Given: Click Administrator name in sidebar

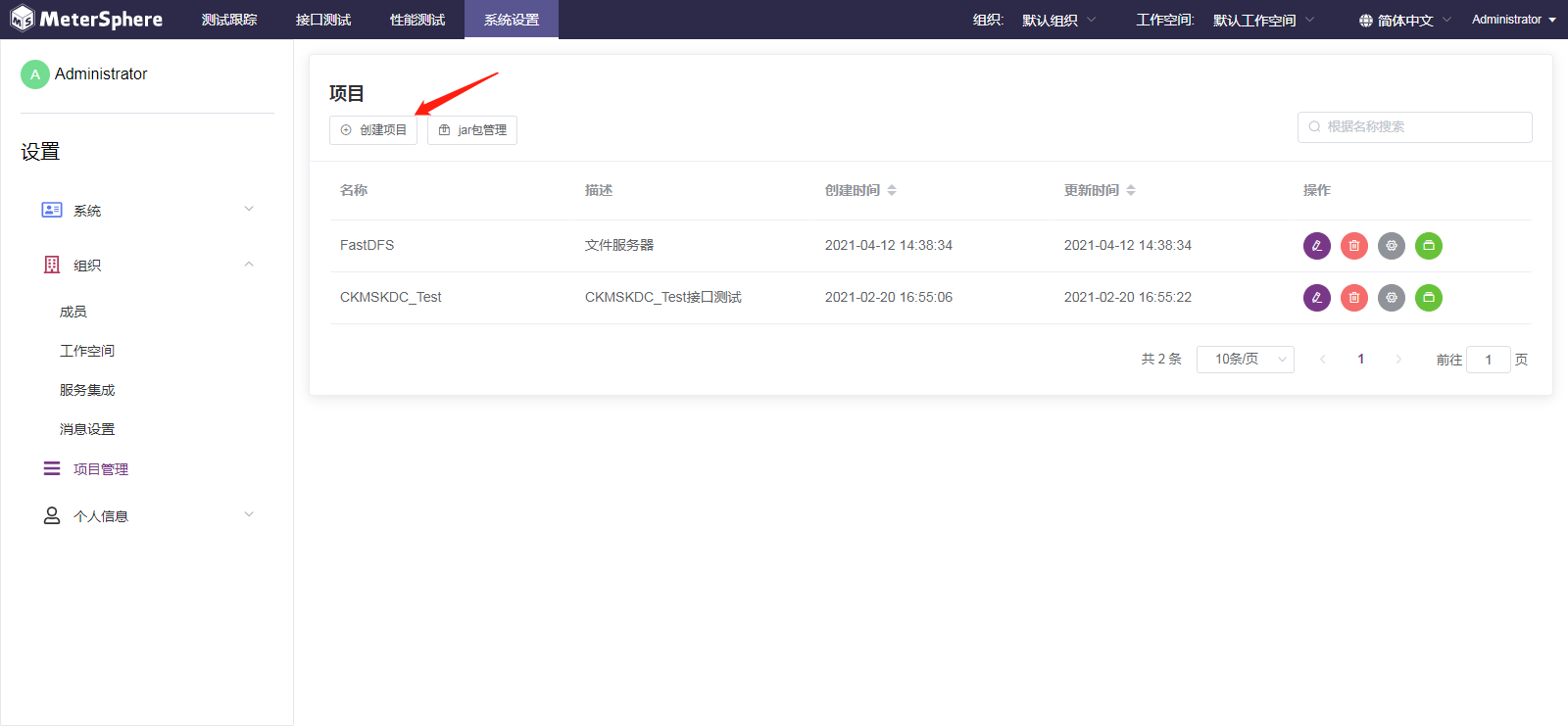Looking at the screenshot, I should coord(101,74).
